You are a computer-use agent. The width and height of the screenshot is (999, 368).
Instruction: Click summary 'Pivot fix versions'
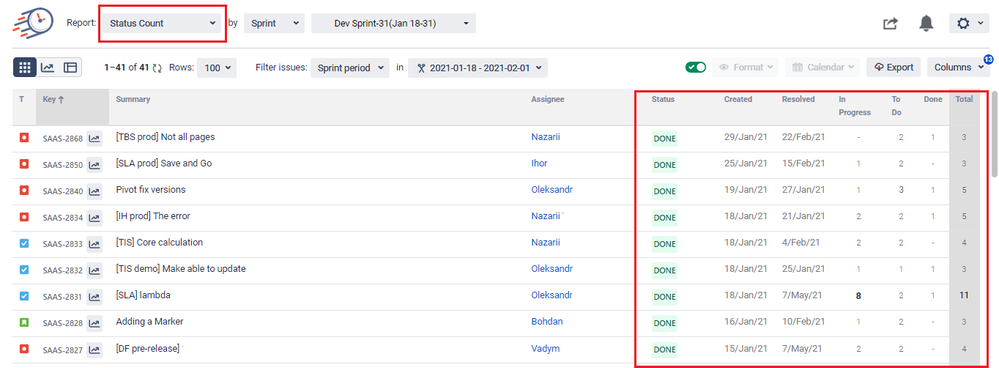point(151,189)
